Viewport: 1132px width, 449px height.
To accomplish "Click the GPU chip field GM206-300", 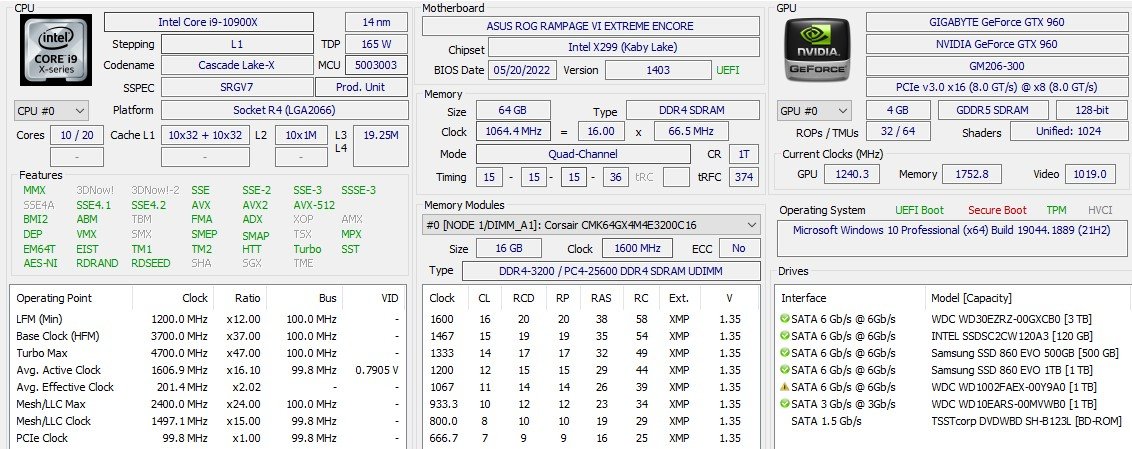I will [996, 65].
